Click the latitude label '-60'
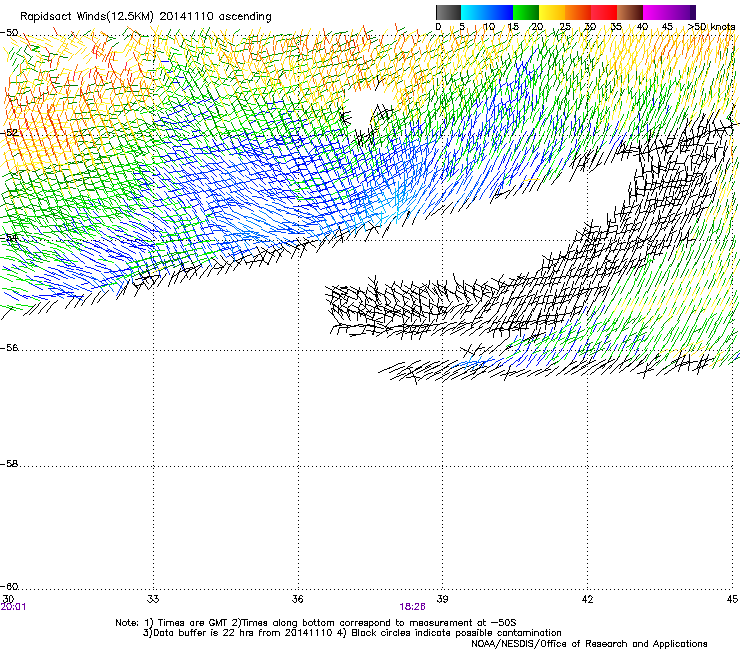The height and width of the screenshot is (650, 740). pos(9,587)
